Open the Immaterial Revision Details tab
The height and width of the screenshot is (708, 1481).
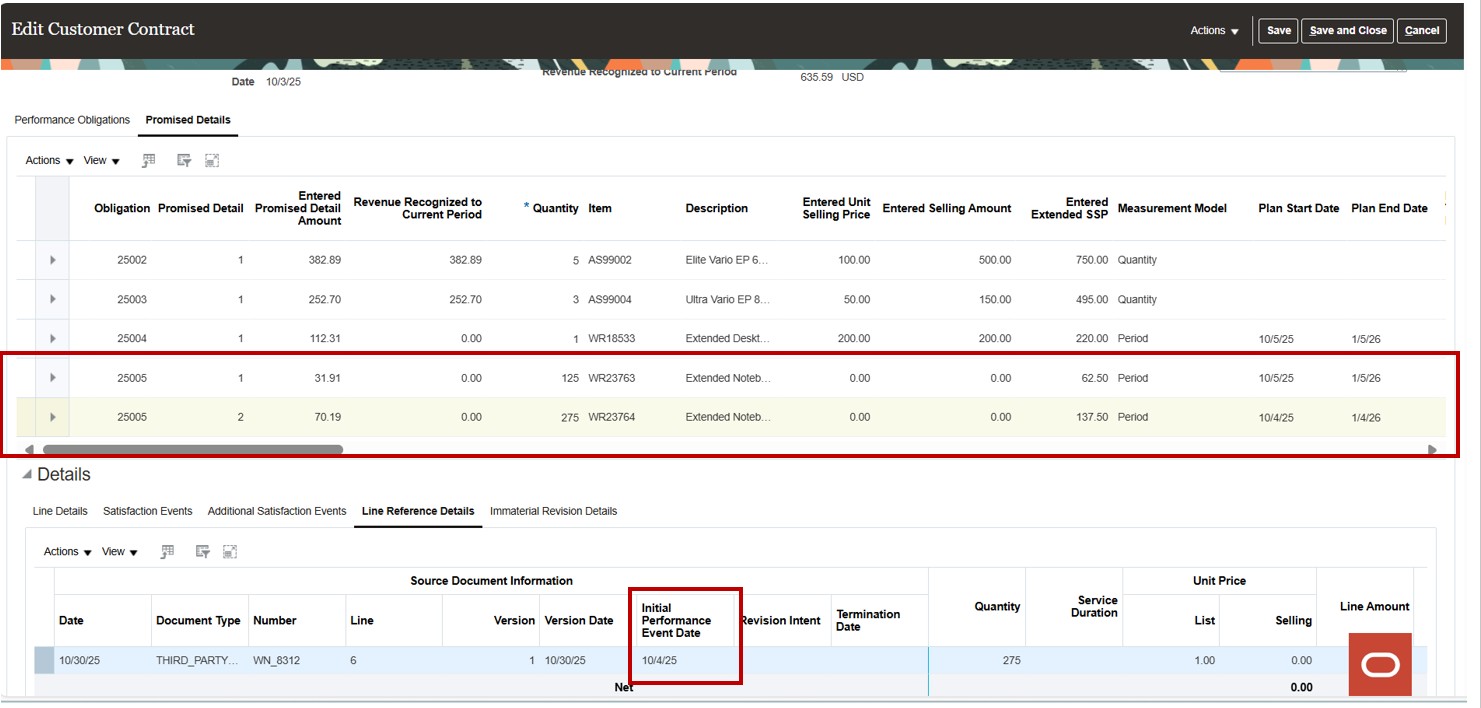pos(556,511)
